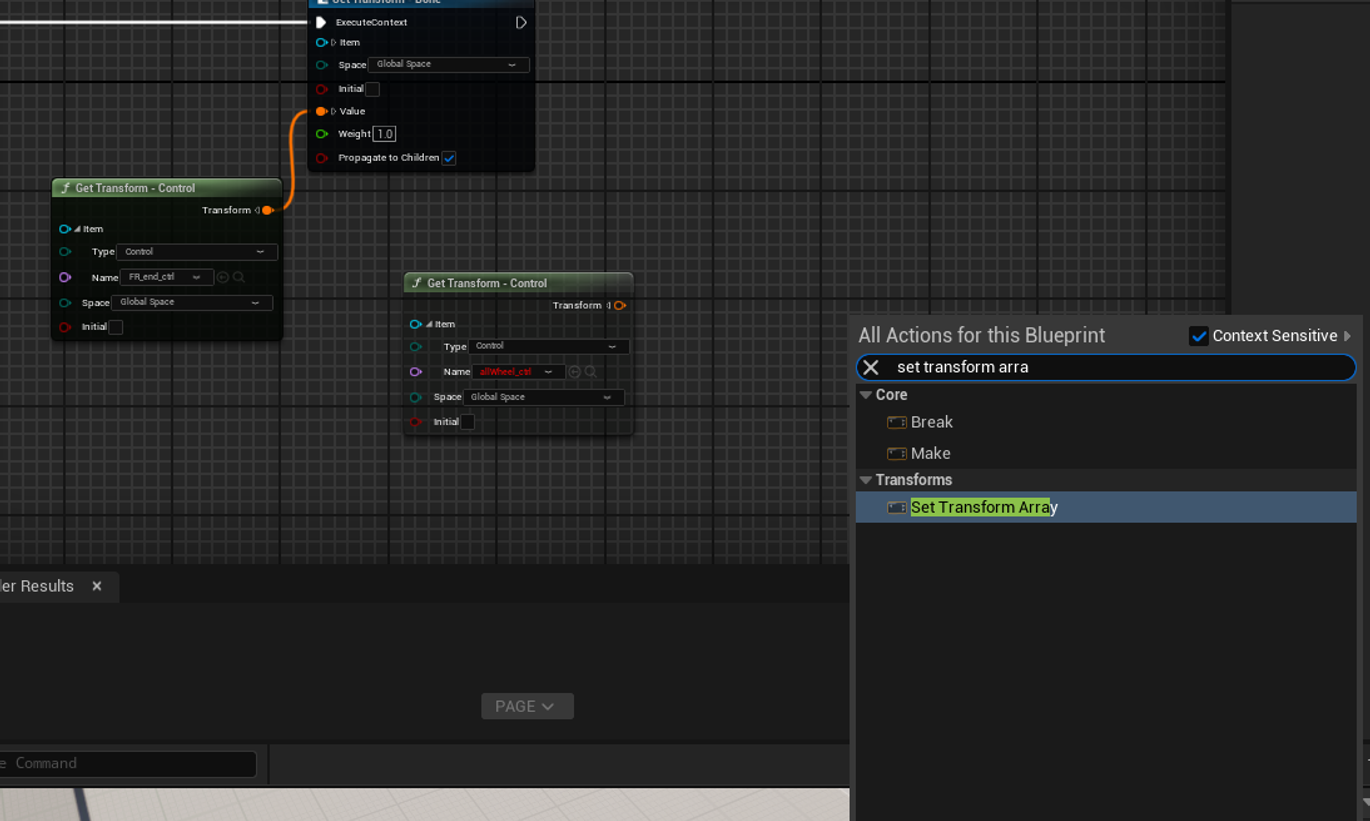This screenshot has height=821, width=1370.
Task: Toggle Initial checkbox on Set Transform Bone node
Action: coord(372,89)
